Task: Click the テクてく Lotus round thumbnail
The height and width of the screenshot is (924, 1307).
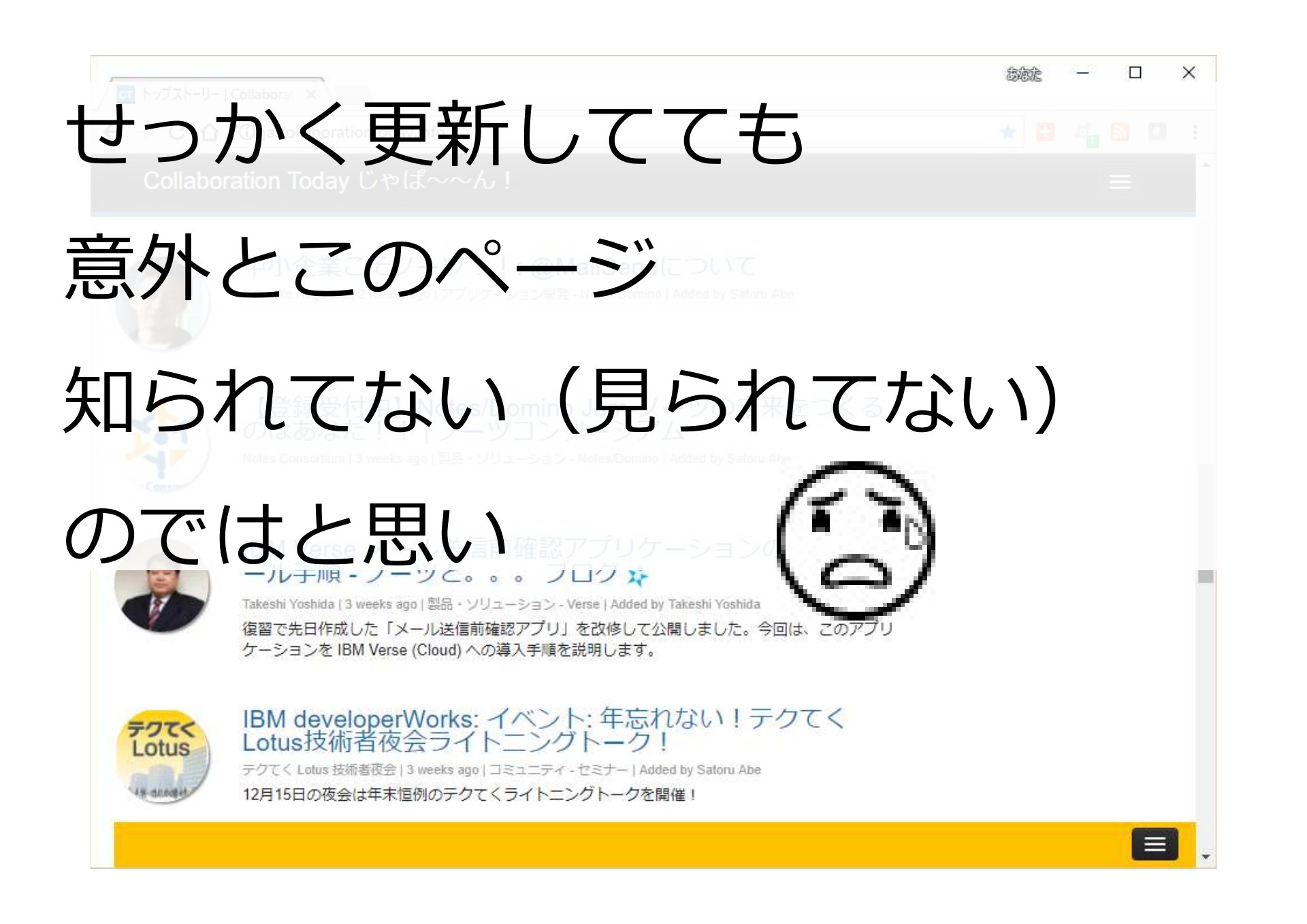Action: [x=162, y=757]
